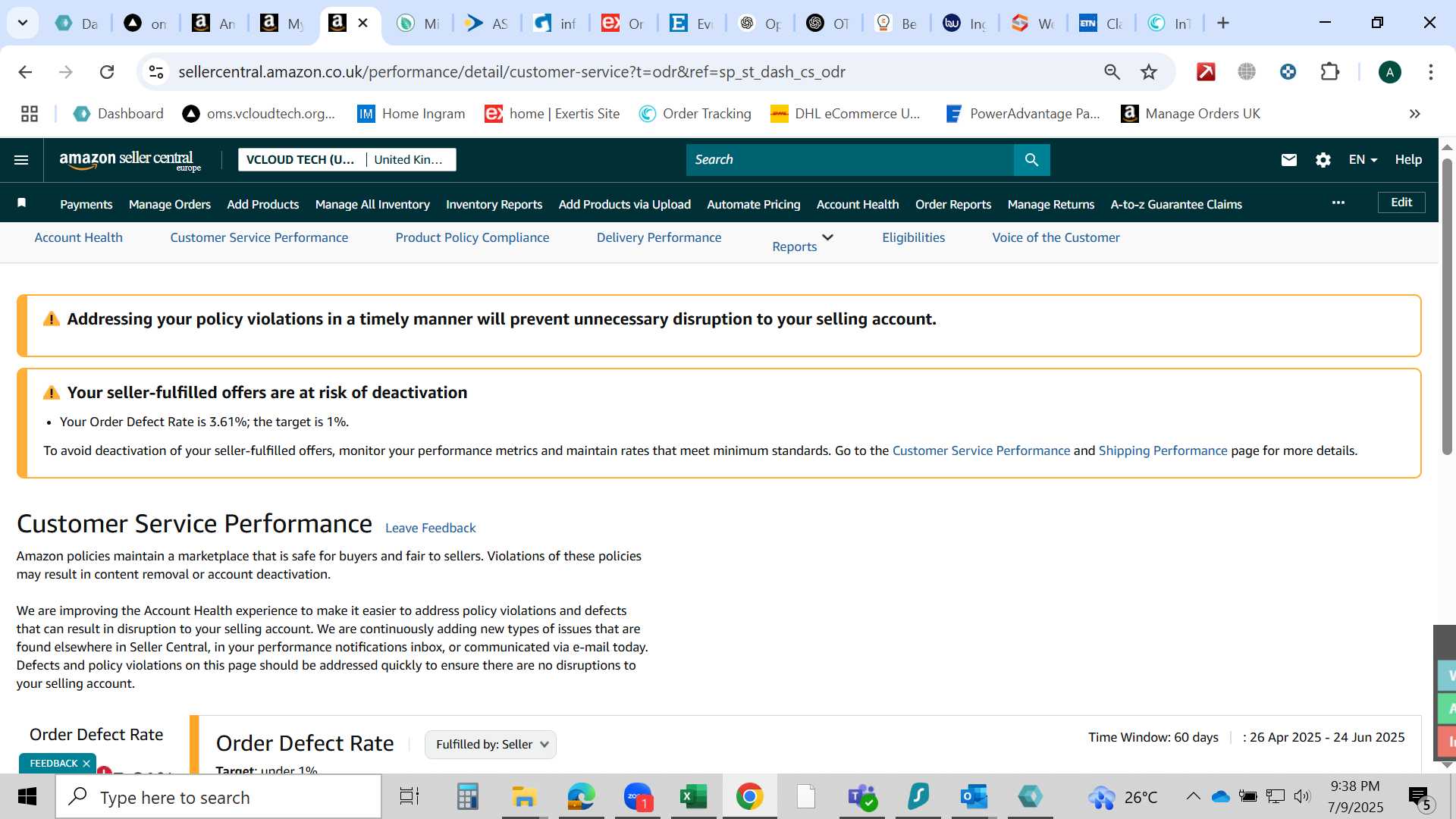Viewport: 1456px width, 819px height.
Task: Open Task View on the taskbar
Action: pos(409,797)
